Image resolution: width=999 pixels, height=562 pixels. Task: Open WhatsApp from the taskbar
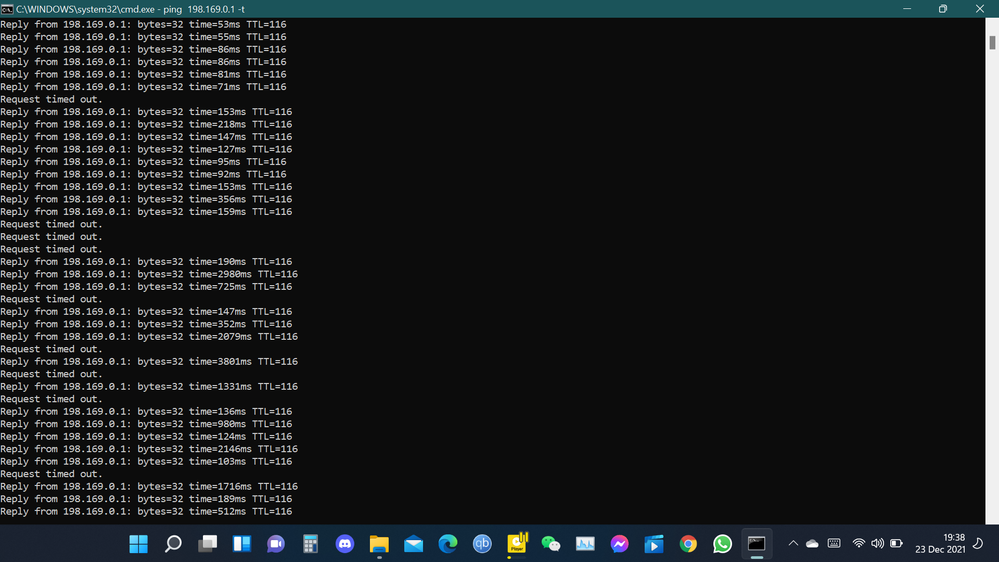tap(723, 544)
